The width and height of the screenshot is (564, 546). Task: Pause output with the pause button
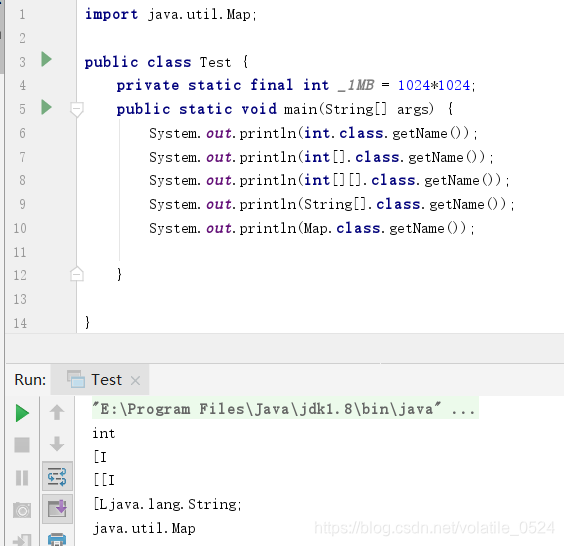coord(22,478)
